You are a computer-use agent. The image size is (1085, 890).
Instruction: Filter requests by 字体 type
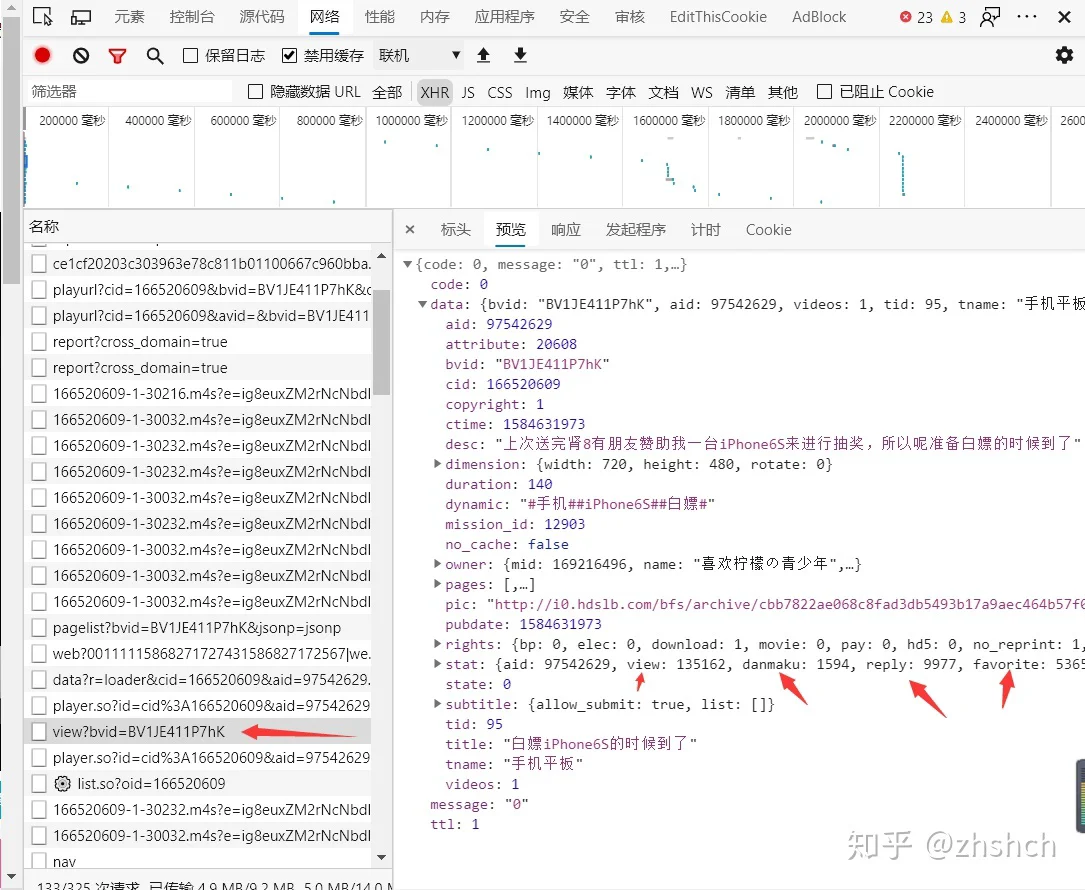point(621,92)
